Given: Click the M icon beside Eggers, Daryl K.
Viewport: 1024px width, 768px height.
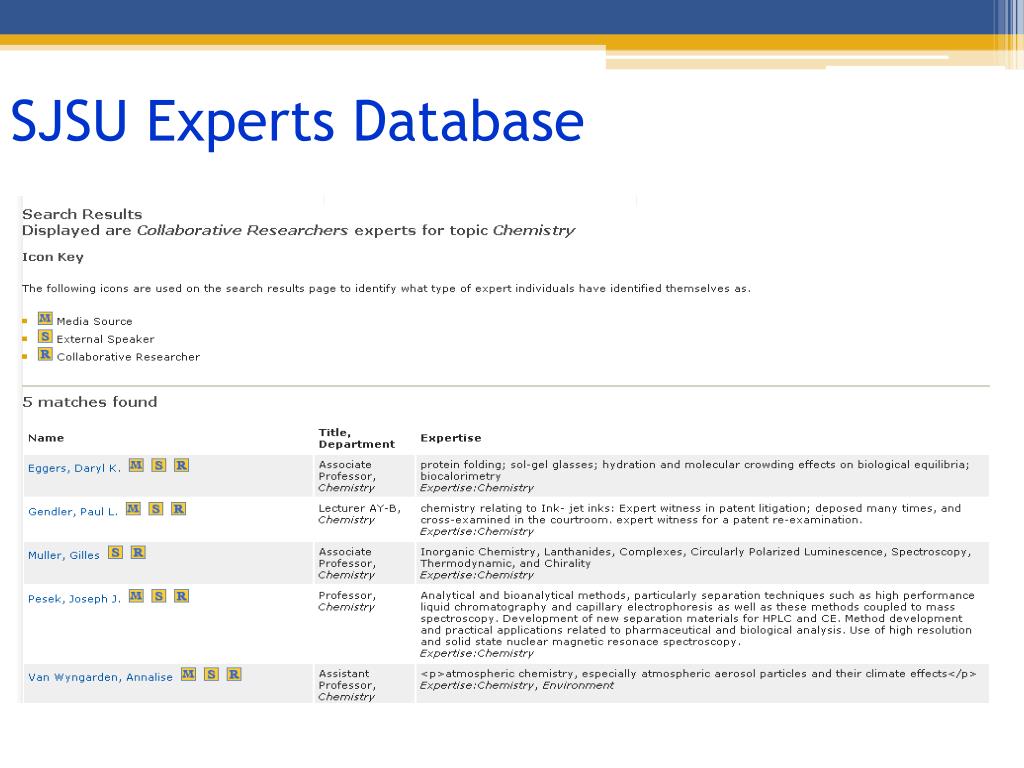Looking at the screenshot, I should [x=136, y=465].
